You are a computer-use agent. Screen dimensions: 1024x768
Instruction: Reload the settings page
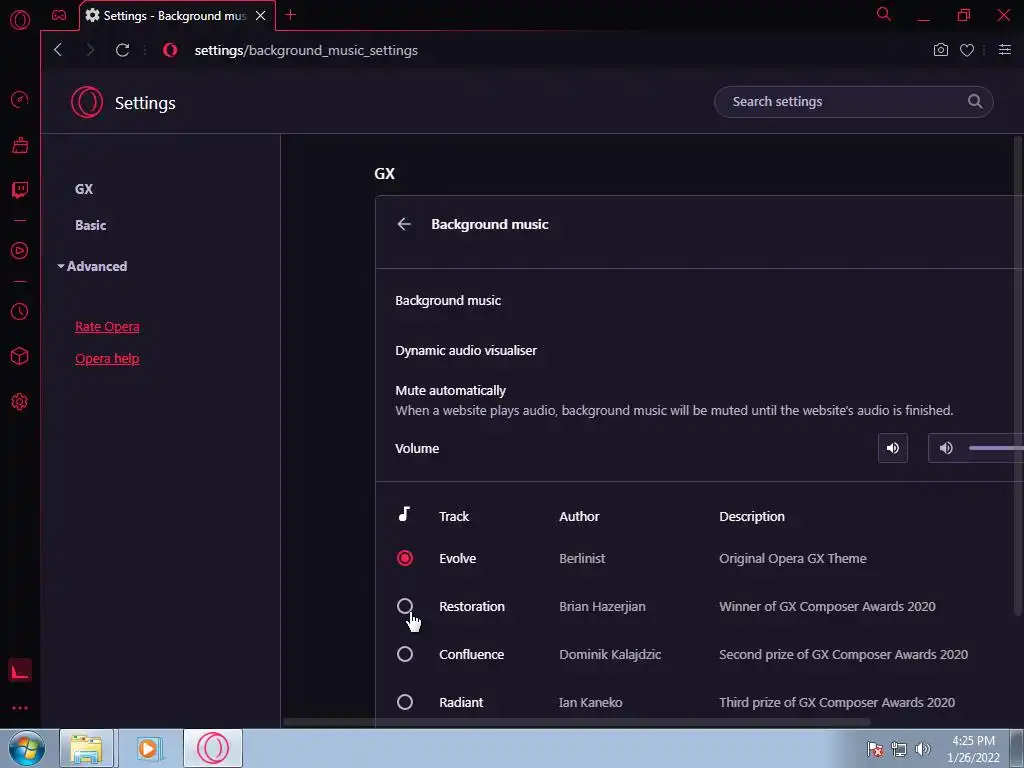coord(122,50)
